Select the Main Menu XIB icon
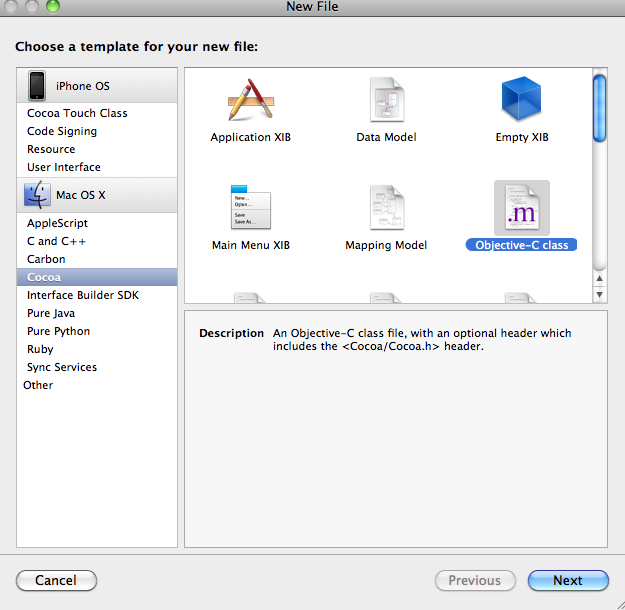Screen dimensions: 625x610 (x=251, y=207)
